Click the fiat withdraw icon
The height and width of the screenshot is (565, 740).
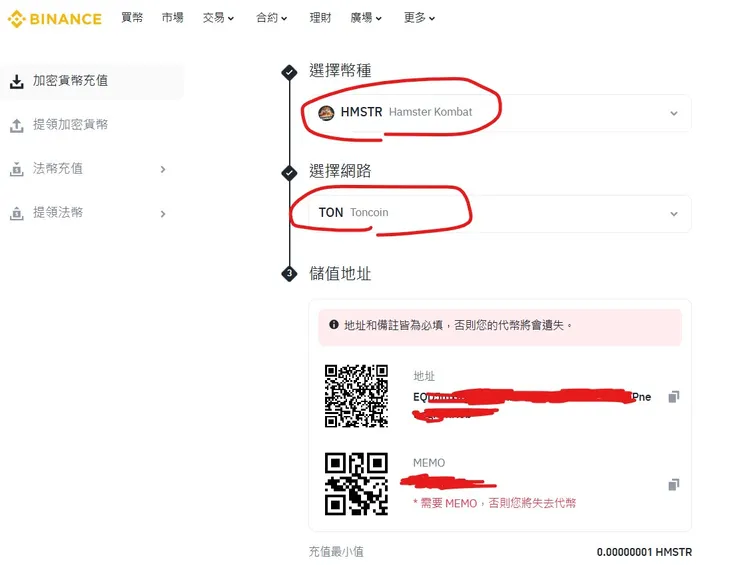point(17,213)
